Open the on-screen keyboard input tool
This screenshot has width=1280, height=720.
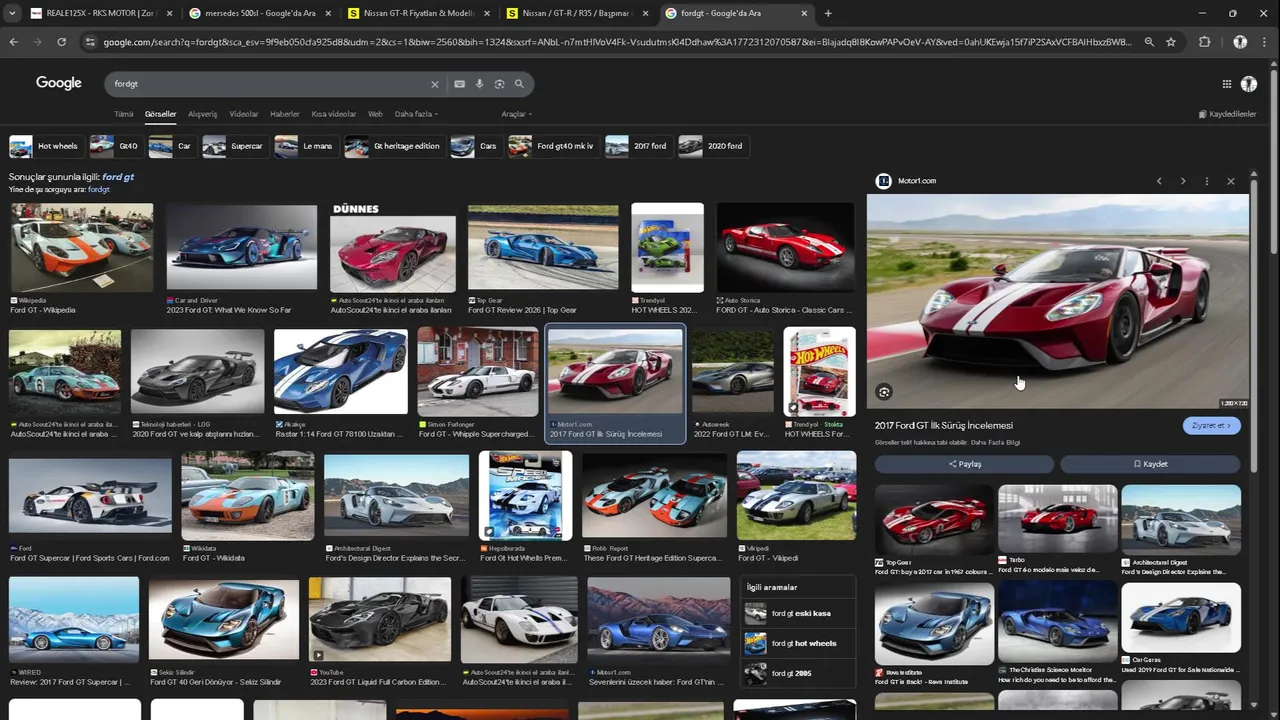pyautogui.click(x=460, y=84)
